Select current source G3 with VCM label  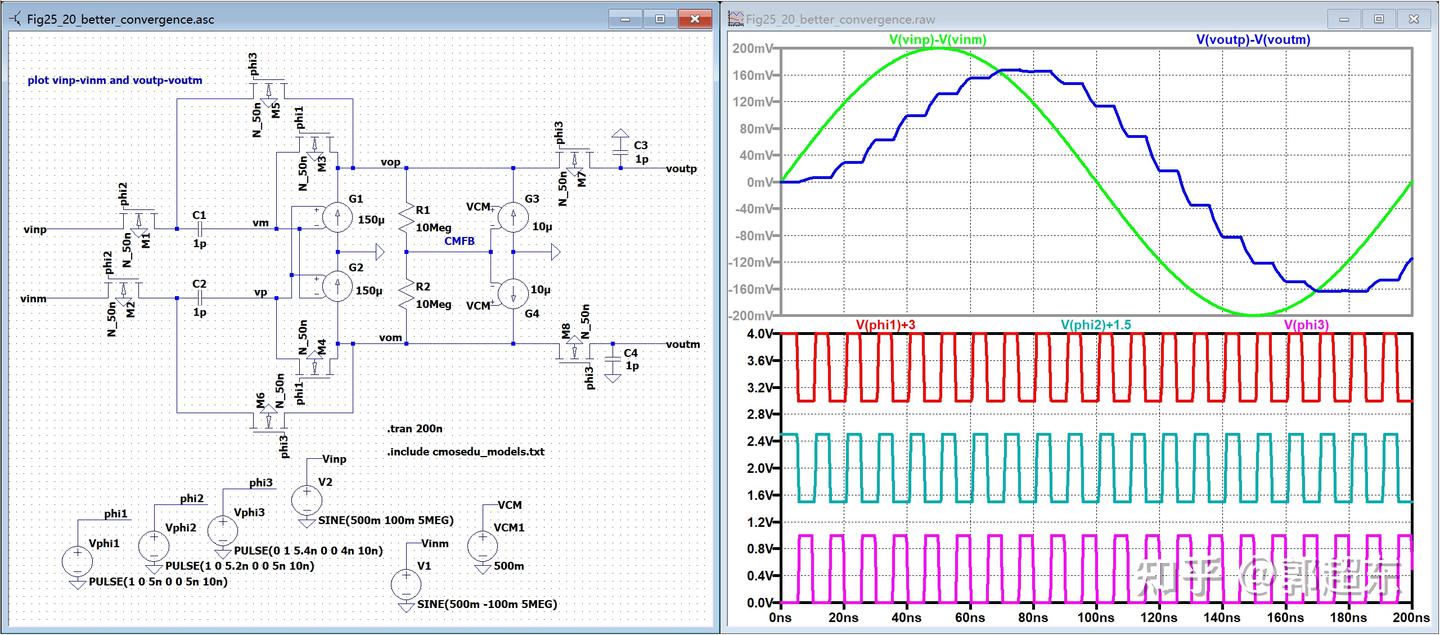(x=511, y=216)
